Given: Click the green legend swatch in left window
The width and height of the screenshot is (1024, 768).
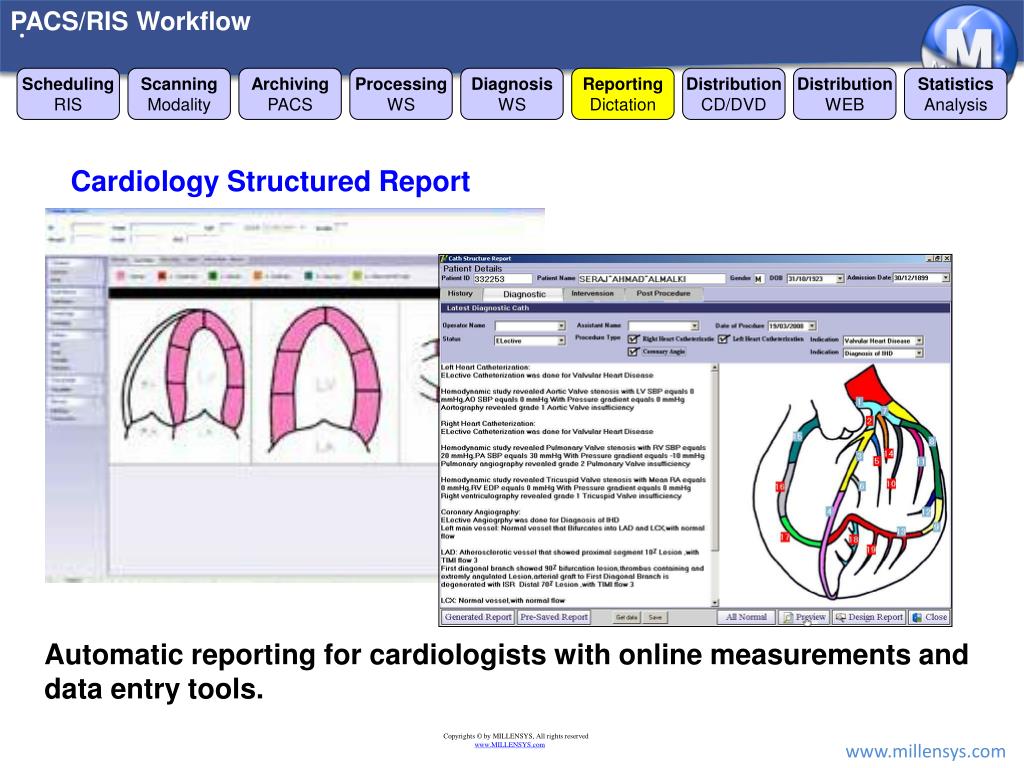Looking at the screenshot, I should (x=213, y=276).
